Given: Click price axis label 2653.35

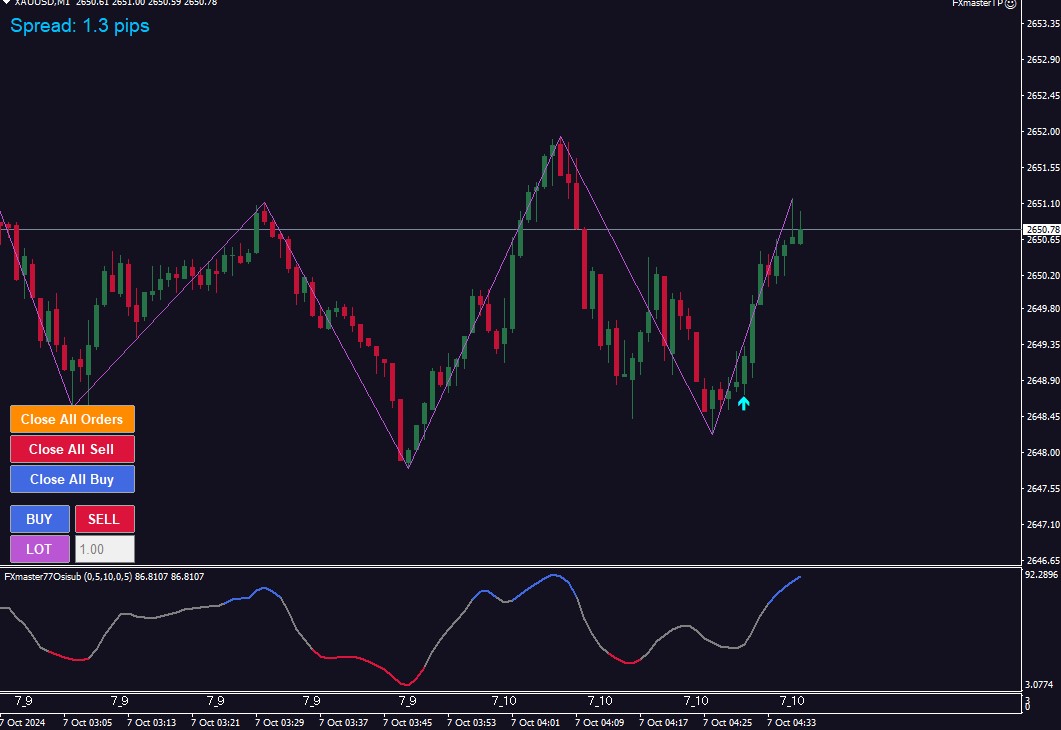Looking at the screenshot, I should (1043, 24).
